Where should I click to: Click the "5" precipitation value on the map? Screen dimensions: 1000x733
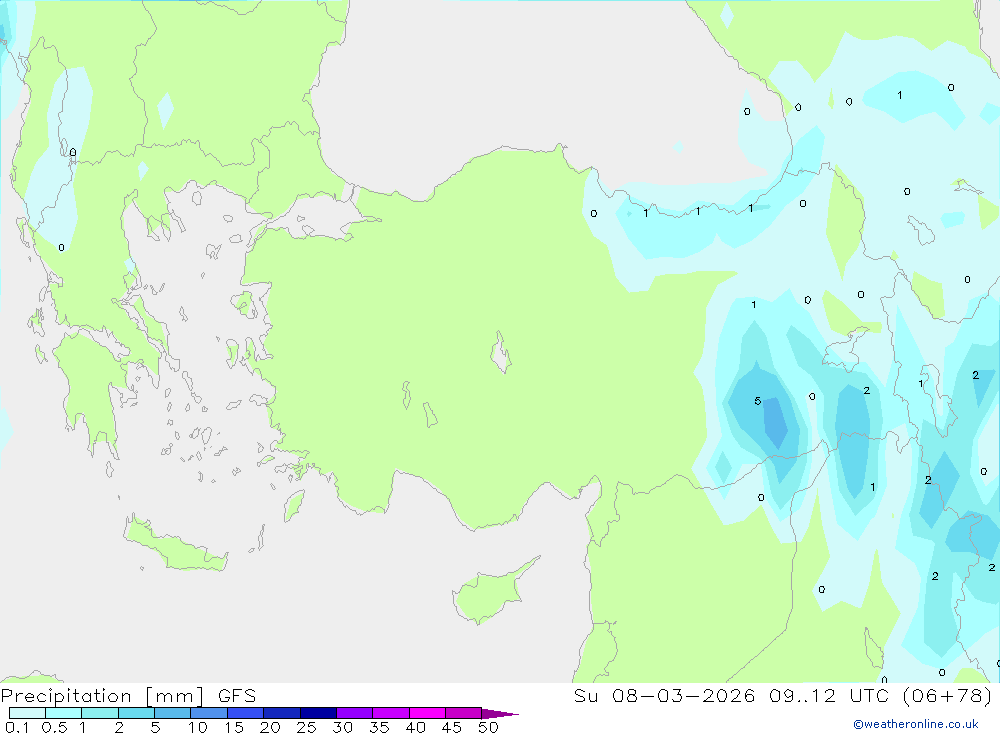[x=758, y=401]
